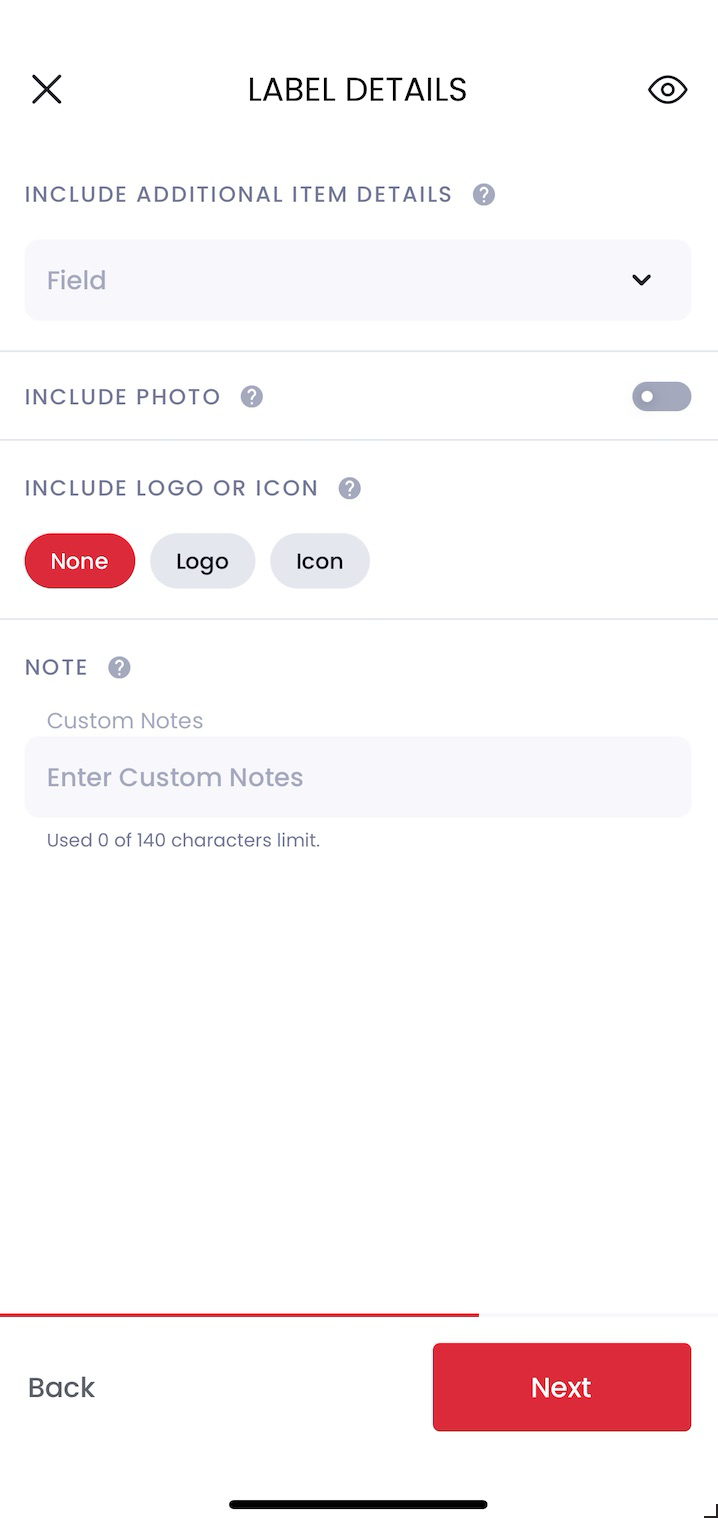
Task: Select the None pill in logo options
Action: pyautogui.click(x=79, y=561)
